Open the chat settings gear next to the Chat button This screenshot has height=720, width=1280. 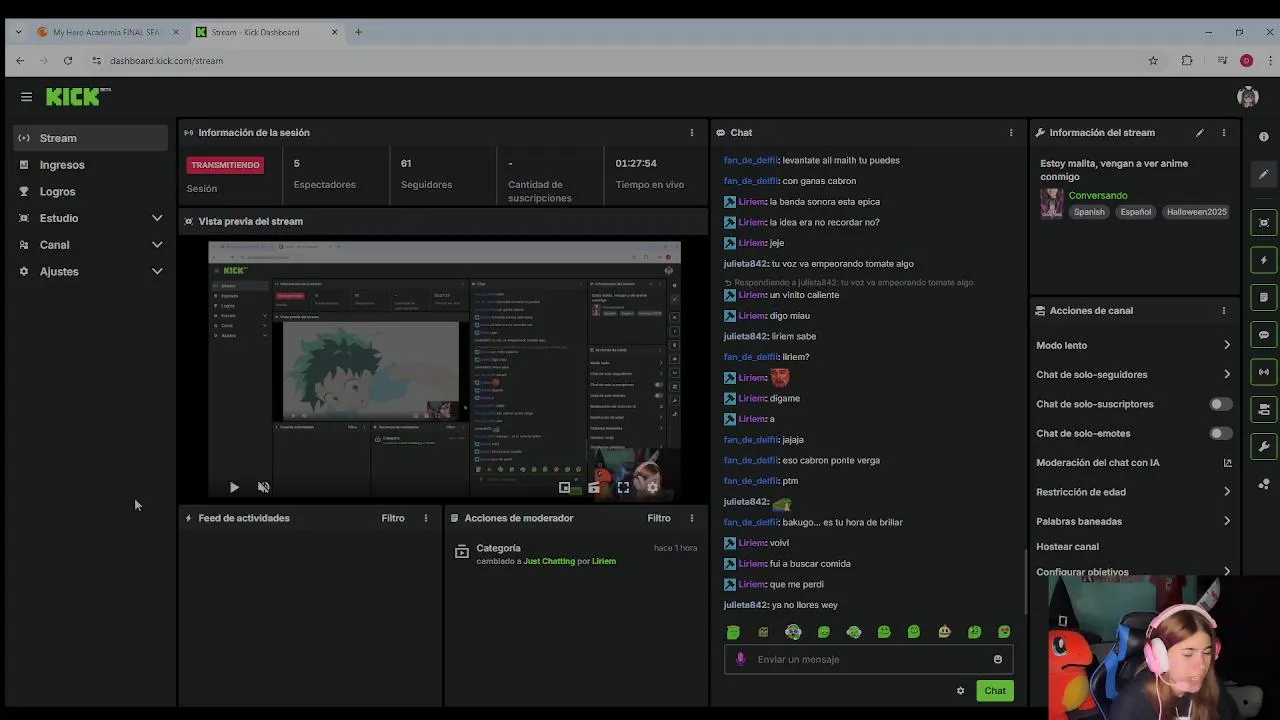click(x=960, y=691)
